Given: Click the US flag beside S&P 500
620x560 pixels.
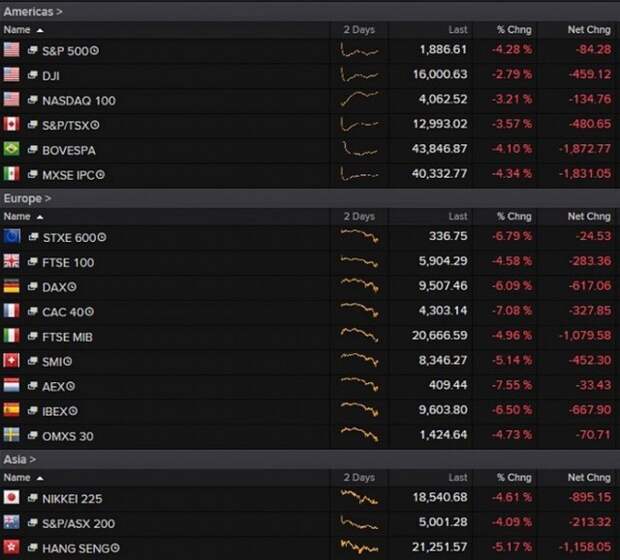Looking at the screenshot, I should tap(12, 50).
